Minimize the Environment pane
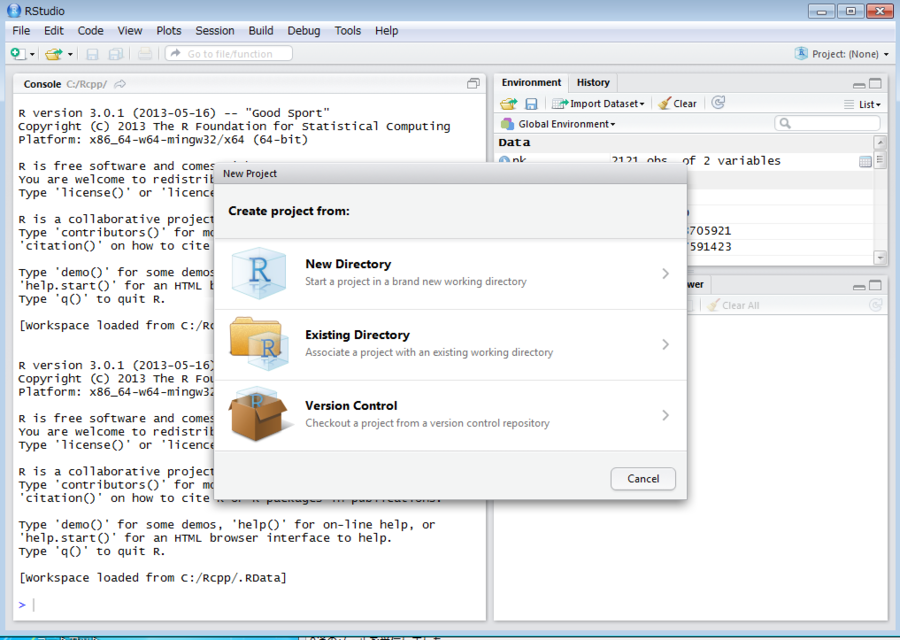Image resolution: width=900 pixels, height=640 pixels. [x=859, y=84]
